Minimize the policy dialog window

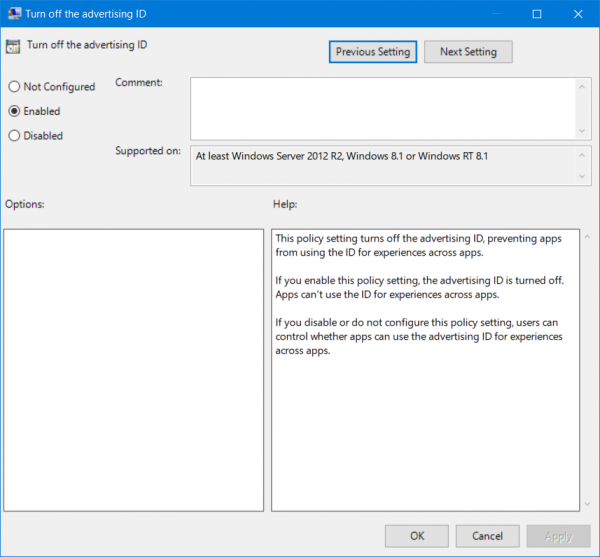(x=496, y=14)
